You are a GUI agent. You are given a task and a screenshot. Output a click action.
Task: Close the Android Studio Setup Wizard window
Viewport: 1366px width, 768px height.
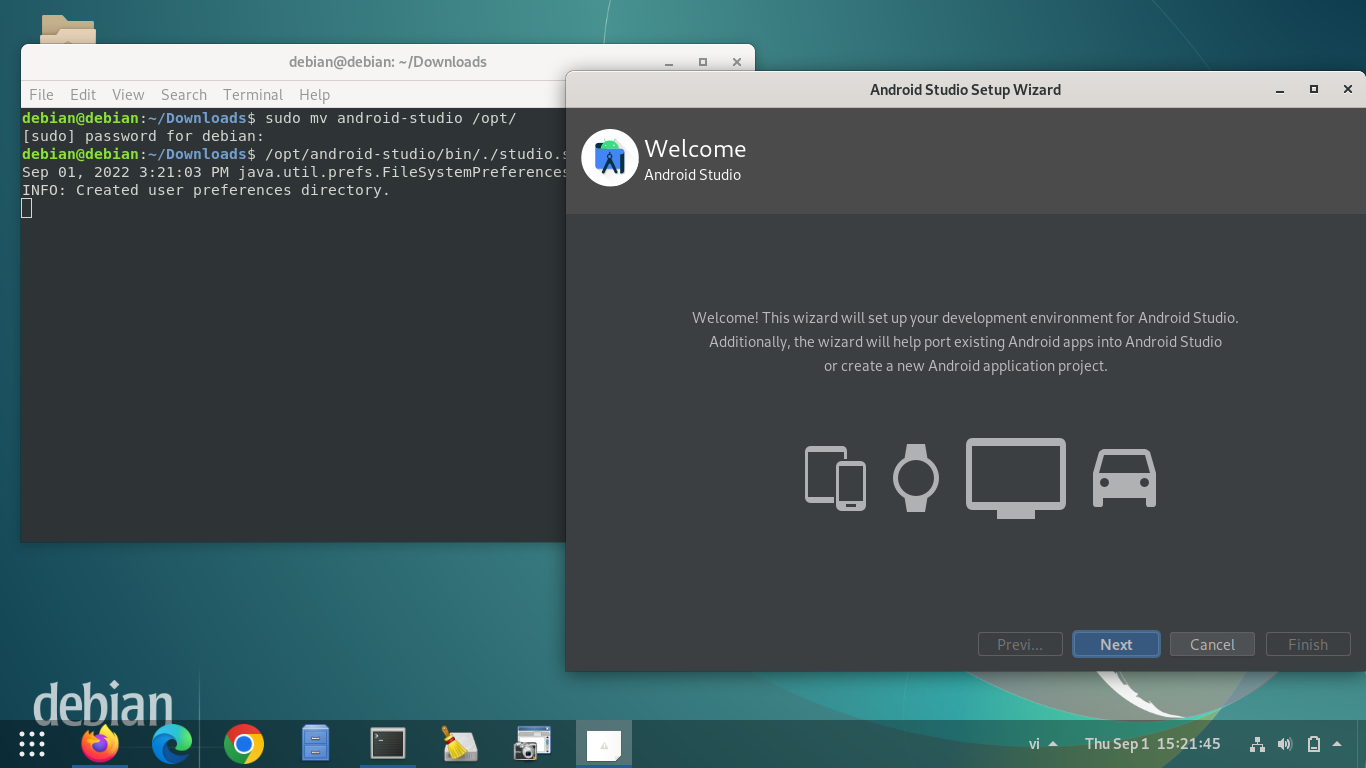pyautogui.click(x=1348, y=90)
